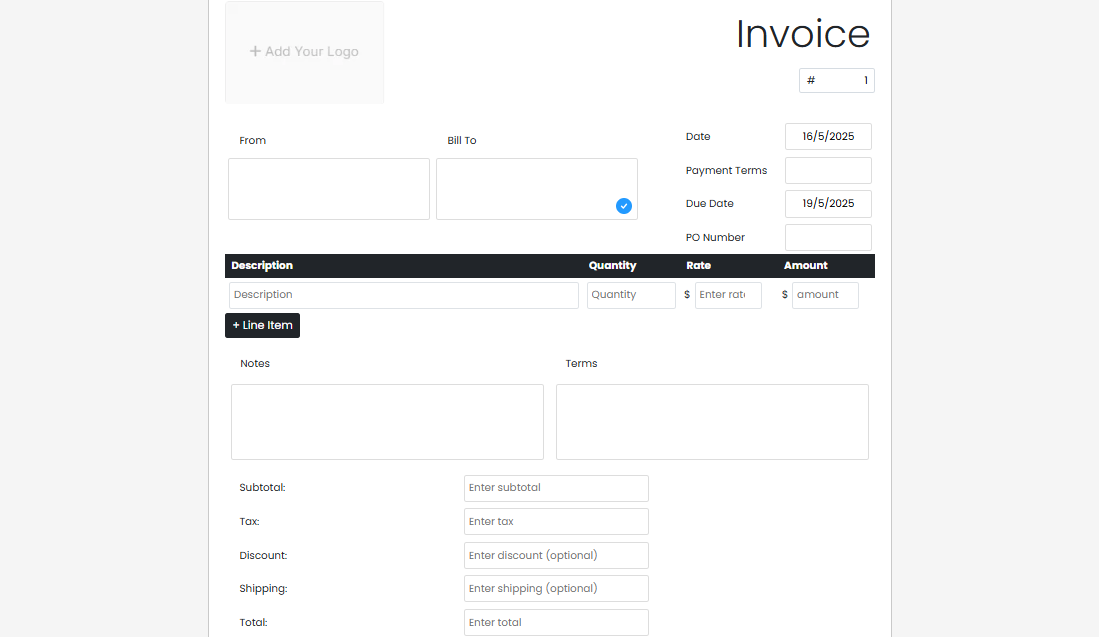Click the Description column header

(x=262, y=266)
